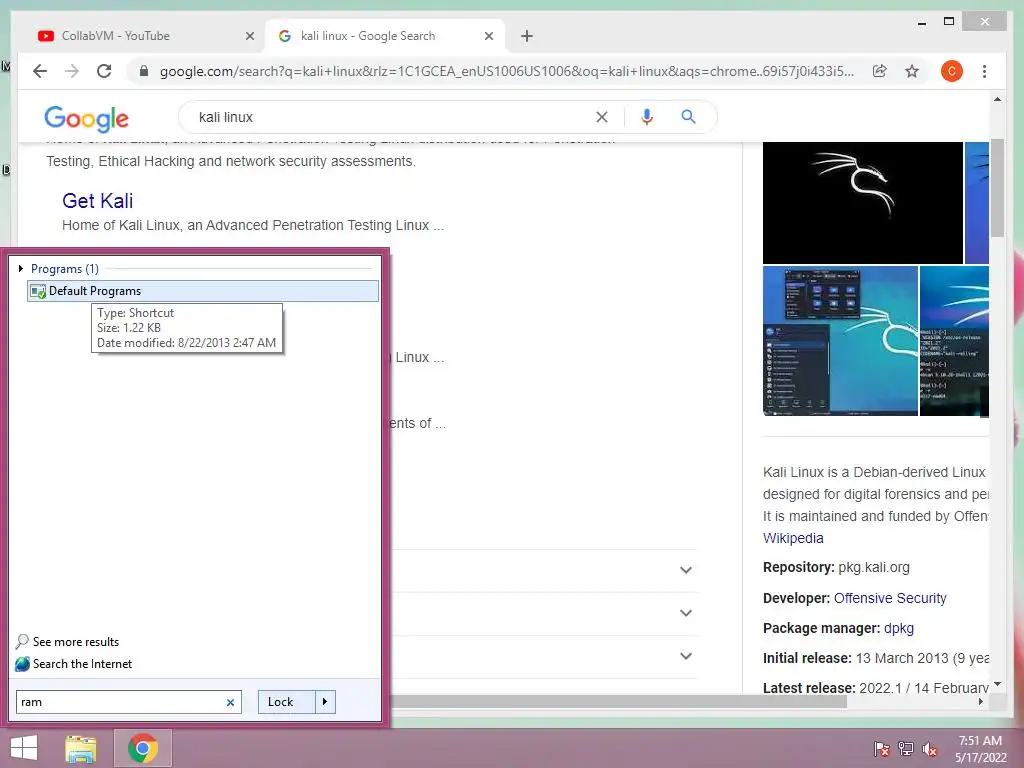Image resolution: width=1024 pixels, height=768 pixels.
Task: Select the kali linux - Google Search tab
Action: pos(385,36)
